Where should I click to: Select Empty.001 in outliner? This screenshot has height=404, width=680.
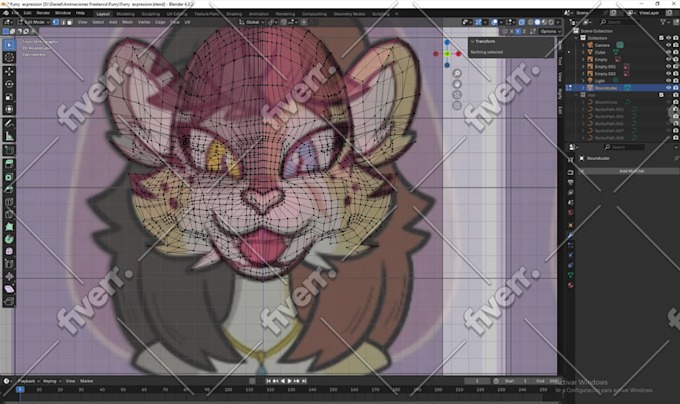pyautogui.click(x=605, y=67)
